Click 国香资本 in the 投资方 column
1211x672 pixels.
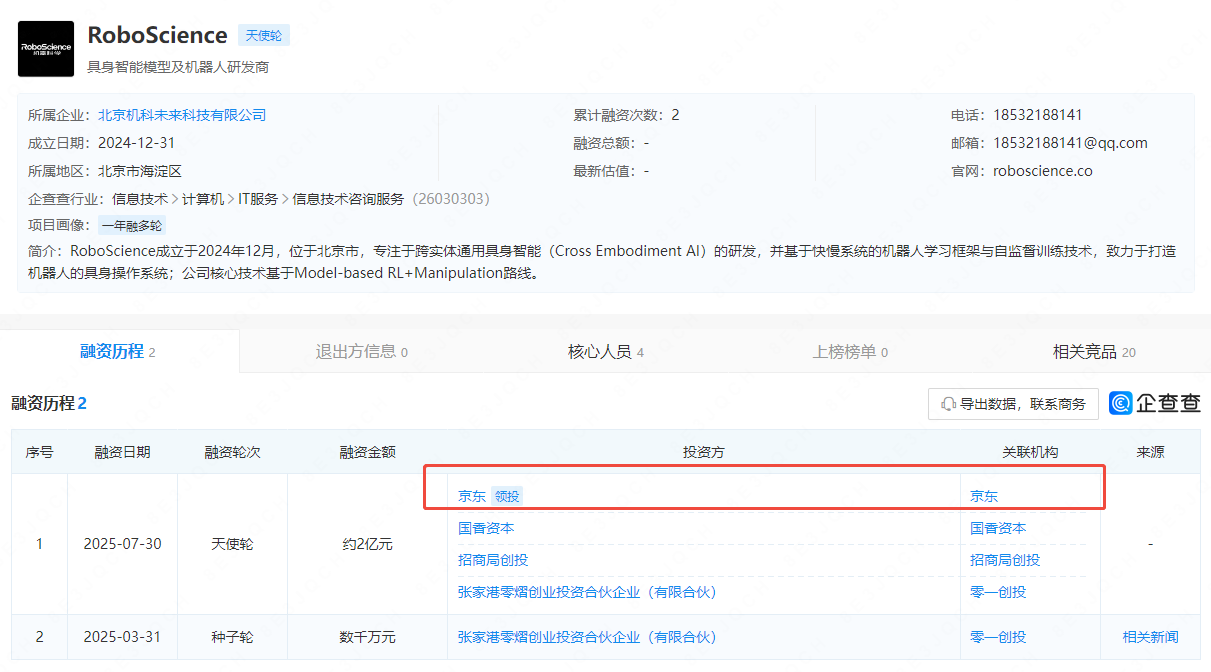(486, 528)
